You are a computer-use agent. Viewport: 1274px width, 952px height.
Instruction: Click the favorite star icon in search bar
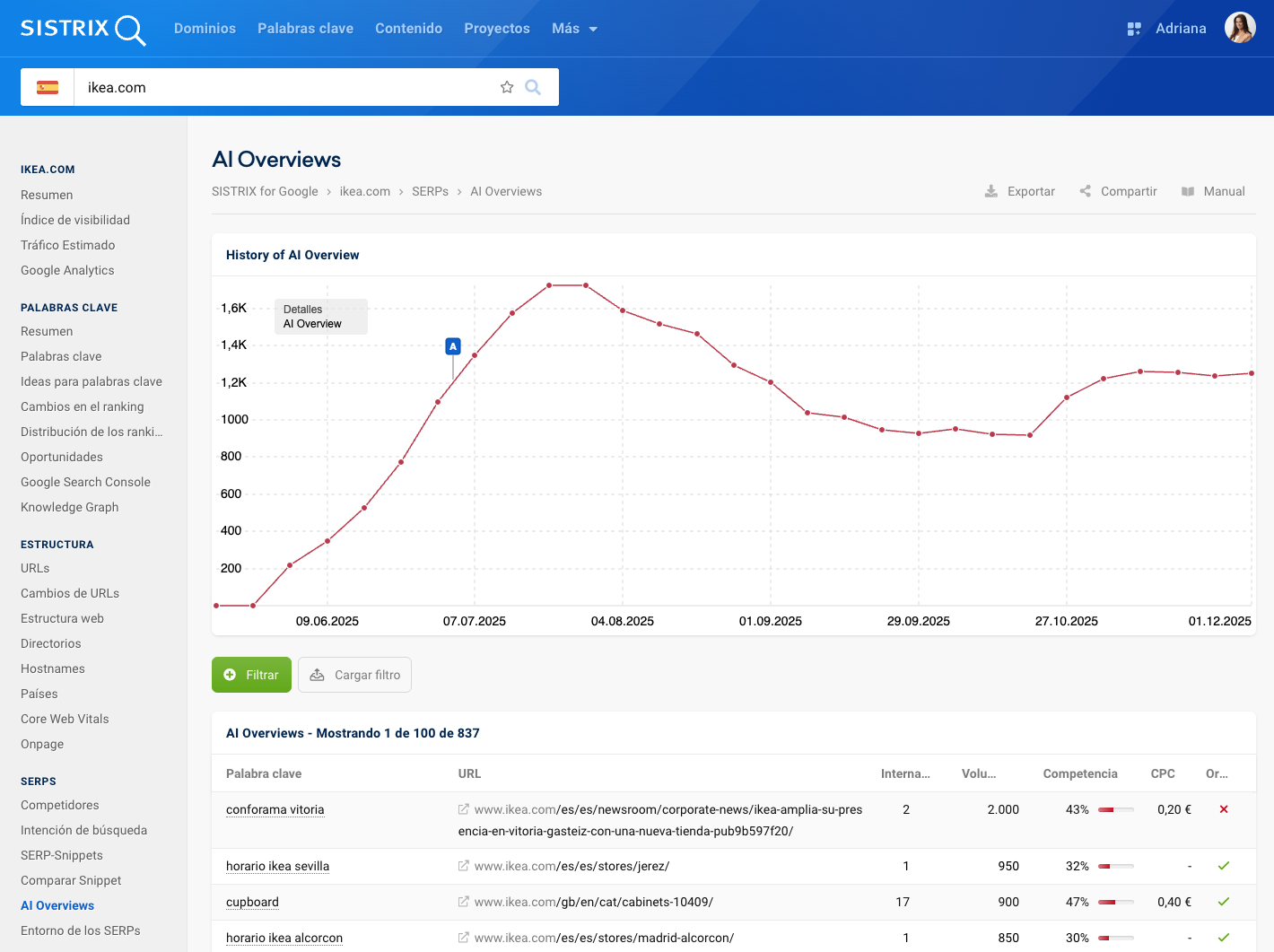(x=507, y=87)
